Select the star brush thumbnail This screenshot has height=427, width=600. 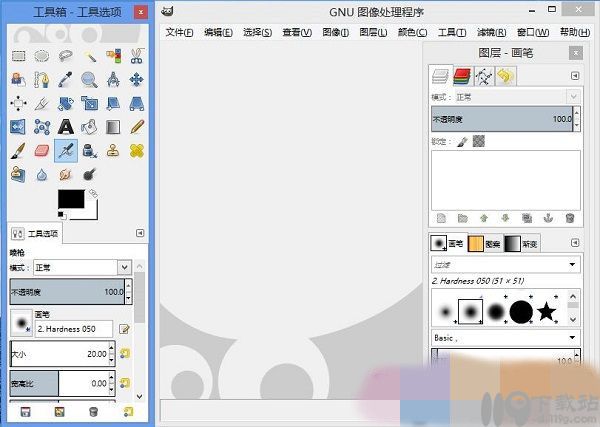546,311
